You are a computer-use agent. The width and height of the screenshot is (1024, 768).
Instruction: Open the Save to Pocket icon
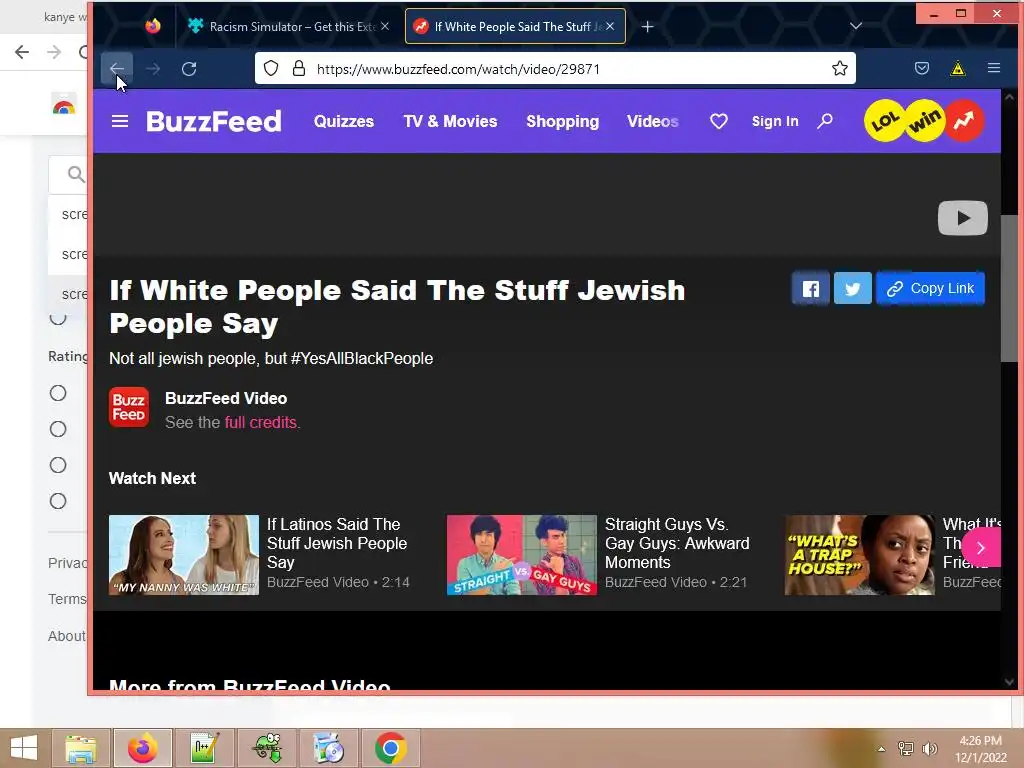[x=921, y=68]
